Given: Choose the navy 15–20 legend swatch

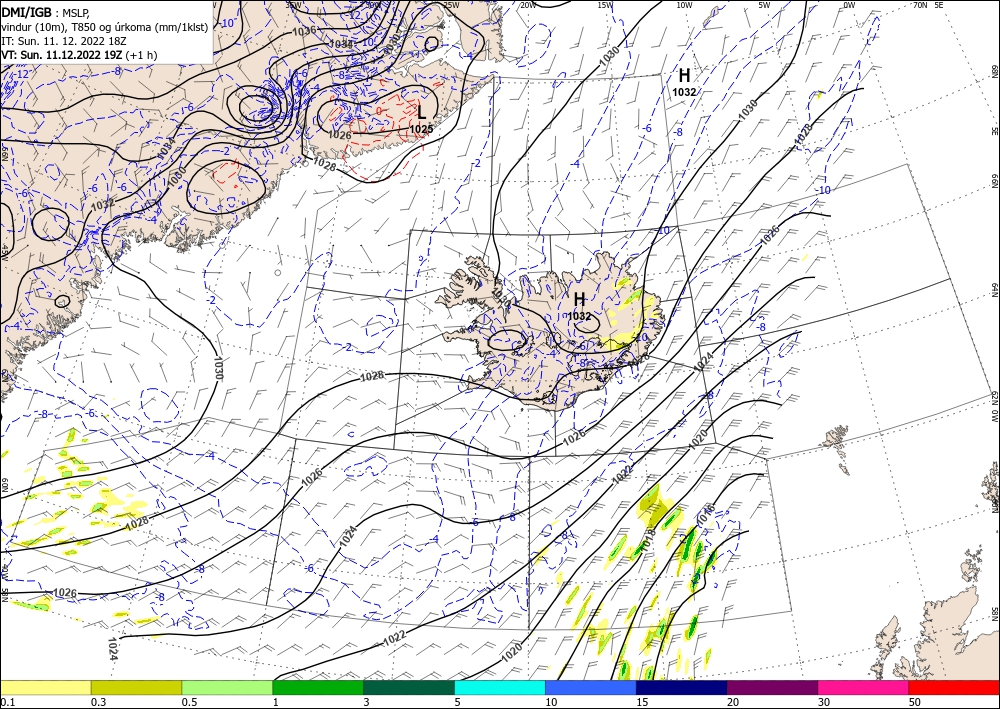Looking at the screenshot, I should (x=682, y=687).
